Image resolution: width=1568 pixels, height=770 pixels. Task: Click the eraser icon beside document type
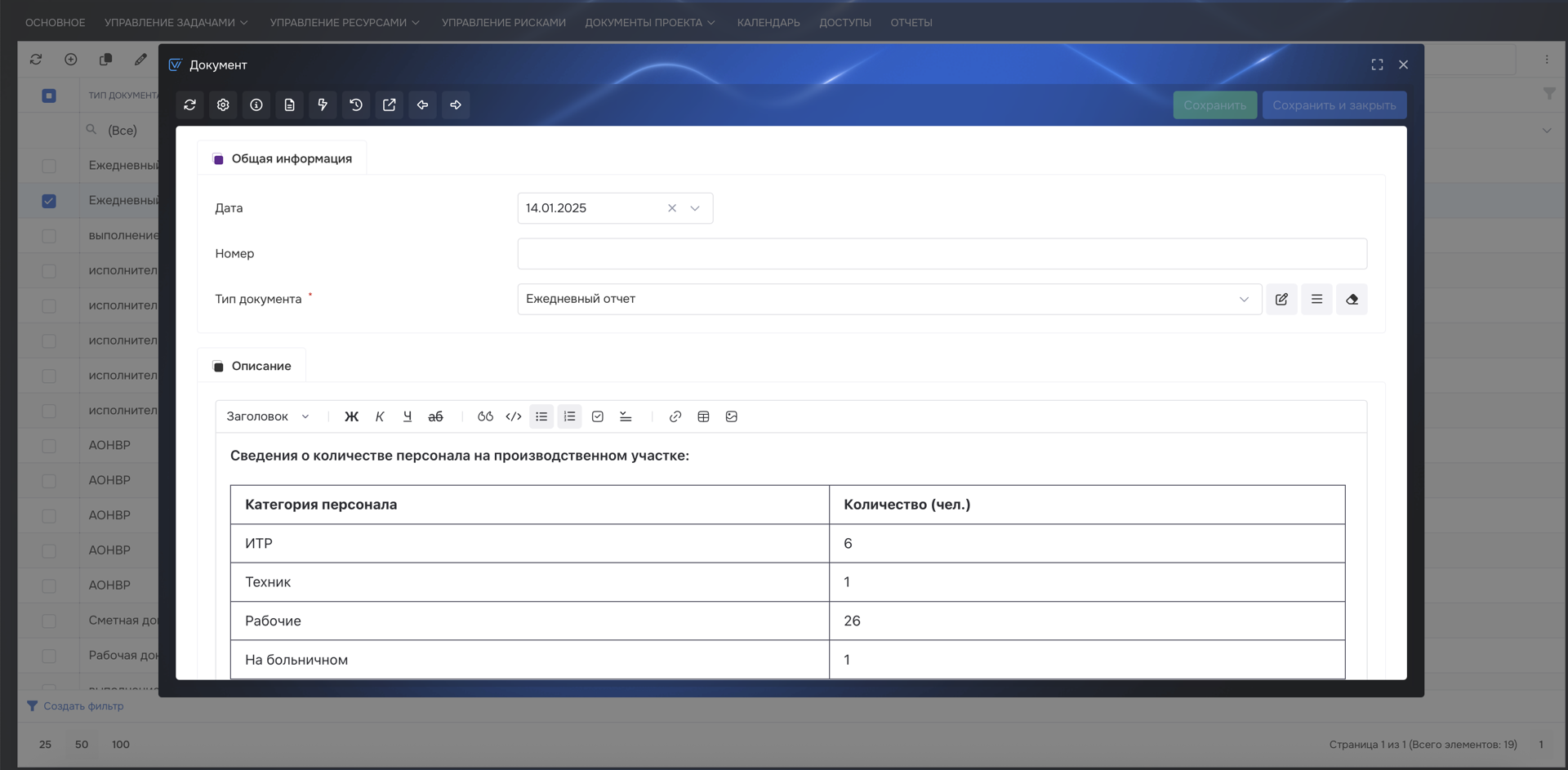(1352, 299)
